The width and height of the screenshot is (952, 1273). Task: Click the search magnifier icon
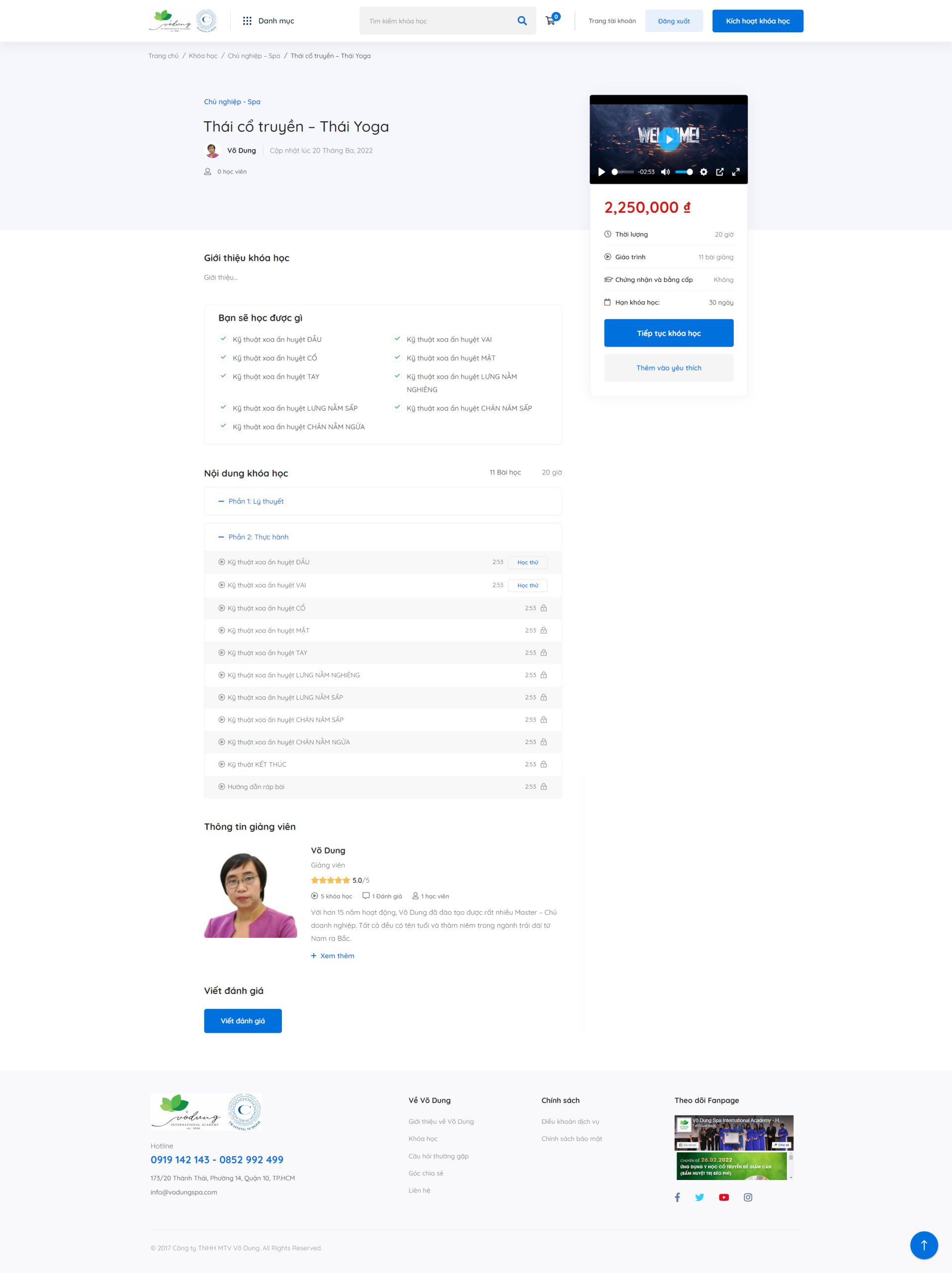(x=521, y=21)
